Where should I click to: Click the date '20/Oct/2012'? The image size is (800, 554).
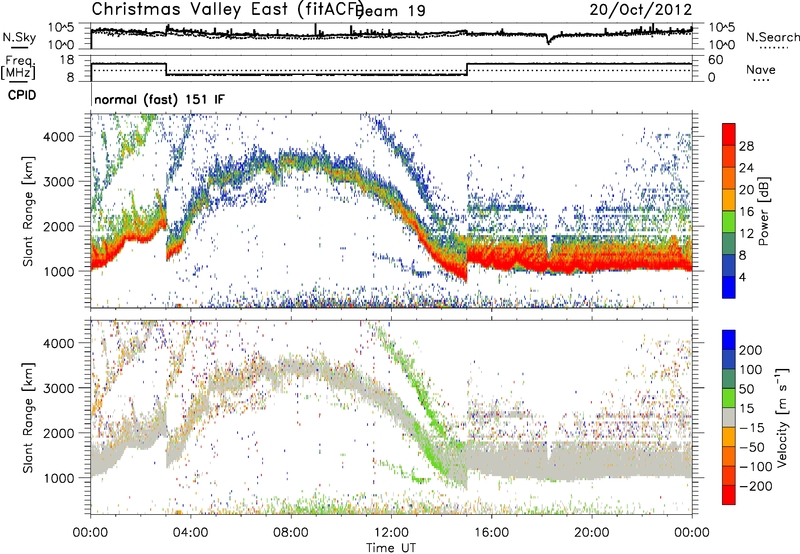(x=641, y=10)
